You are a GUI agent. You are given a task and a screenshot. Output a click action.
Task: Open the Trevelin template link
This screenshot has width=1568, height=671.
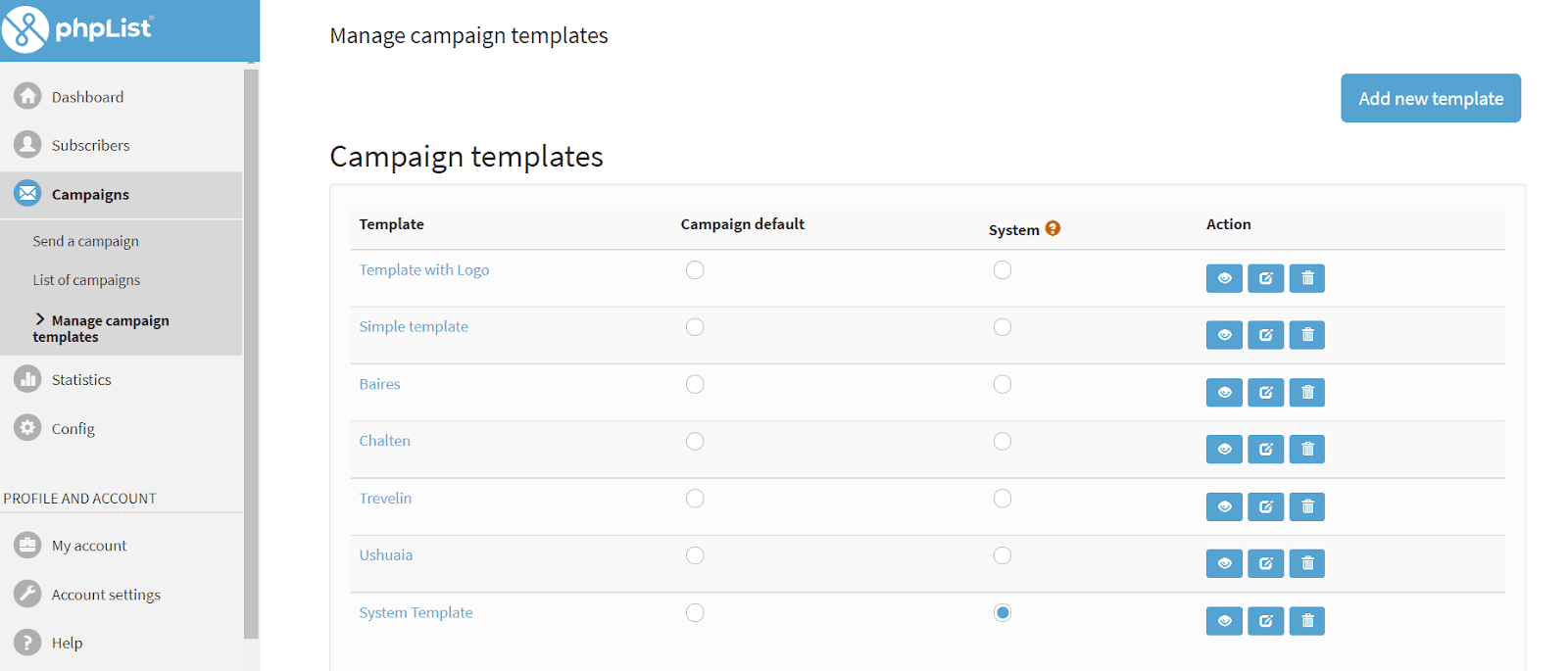(x=385, y=499)
